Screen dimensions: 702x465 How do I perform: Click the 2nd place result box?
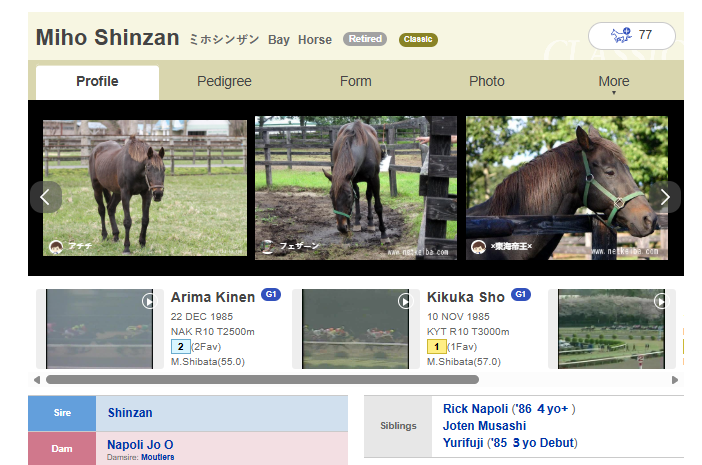pyautogui.click(x=181, y=346)
